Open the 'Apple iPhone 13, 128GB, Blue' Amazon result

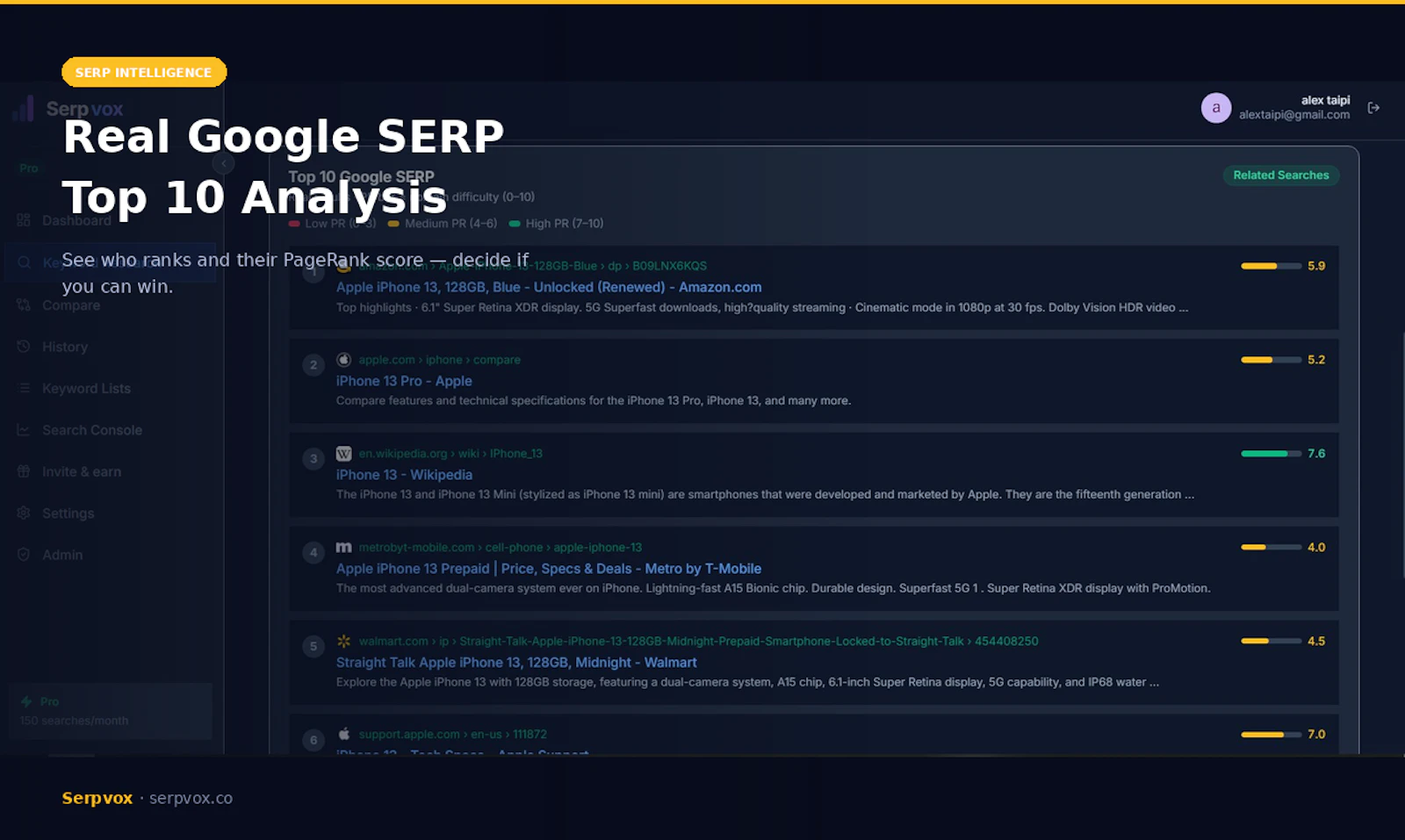click(x=549, y=287)
